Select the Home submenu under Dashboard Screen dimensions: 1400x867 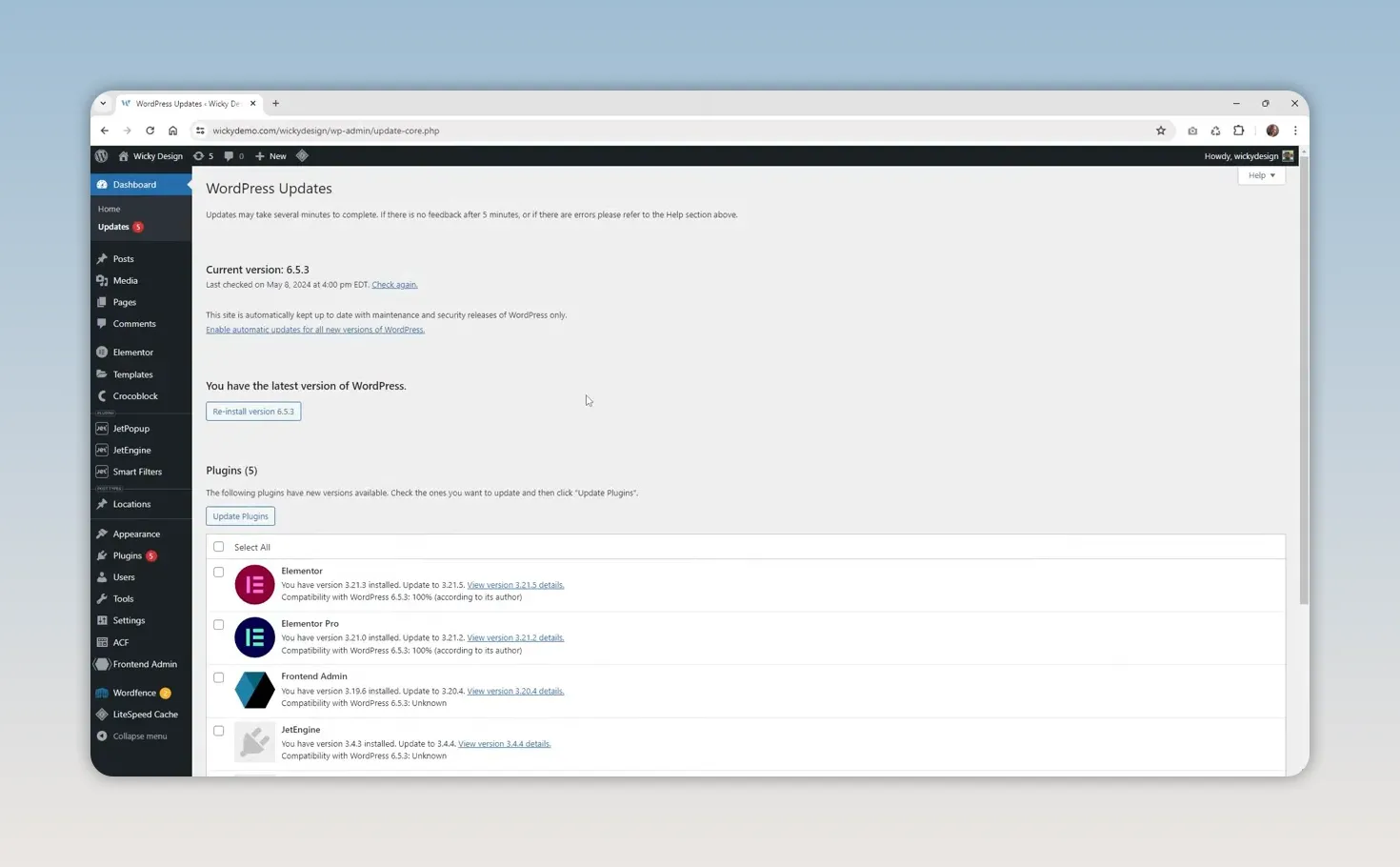109,209
